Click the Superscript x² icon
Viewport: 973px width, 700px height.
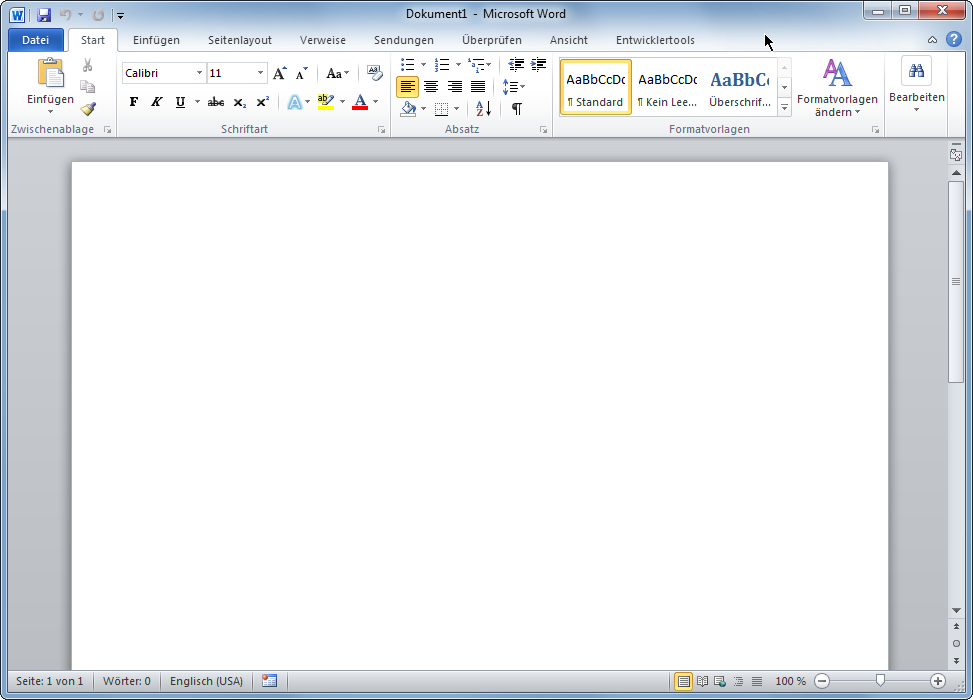coord(262,102)
